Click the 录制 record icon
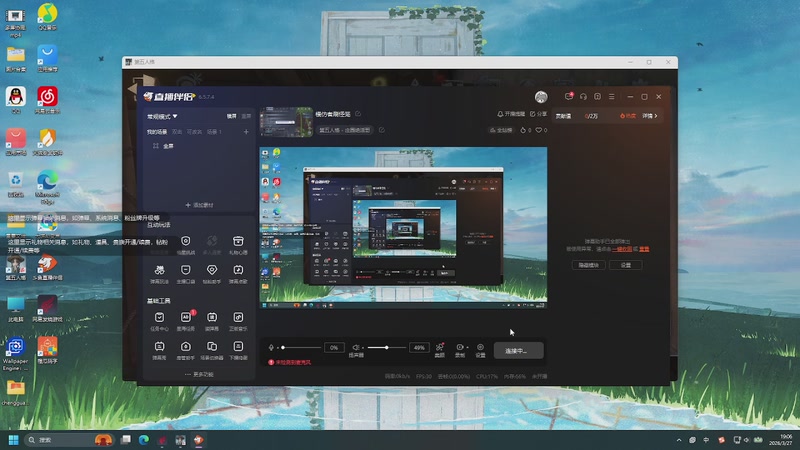This screenshot has height=450, width=800. click(459, 347)
